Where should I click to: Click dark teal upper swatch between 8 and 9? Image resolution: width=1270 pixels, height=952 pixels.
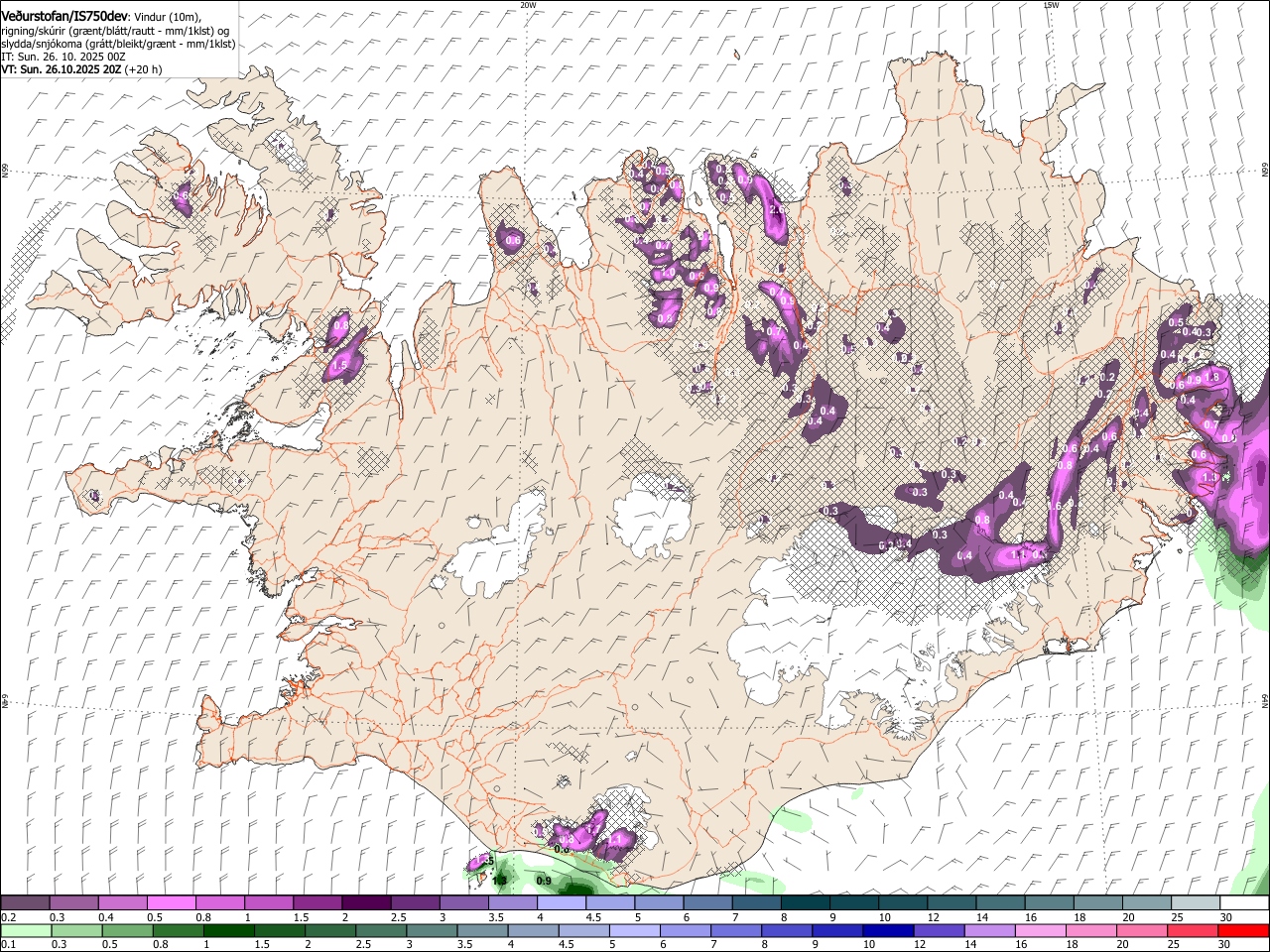[805, 902]
